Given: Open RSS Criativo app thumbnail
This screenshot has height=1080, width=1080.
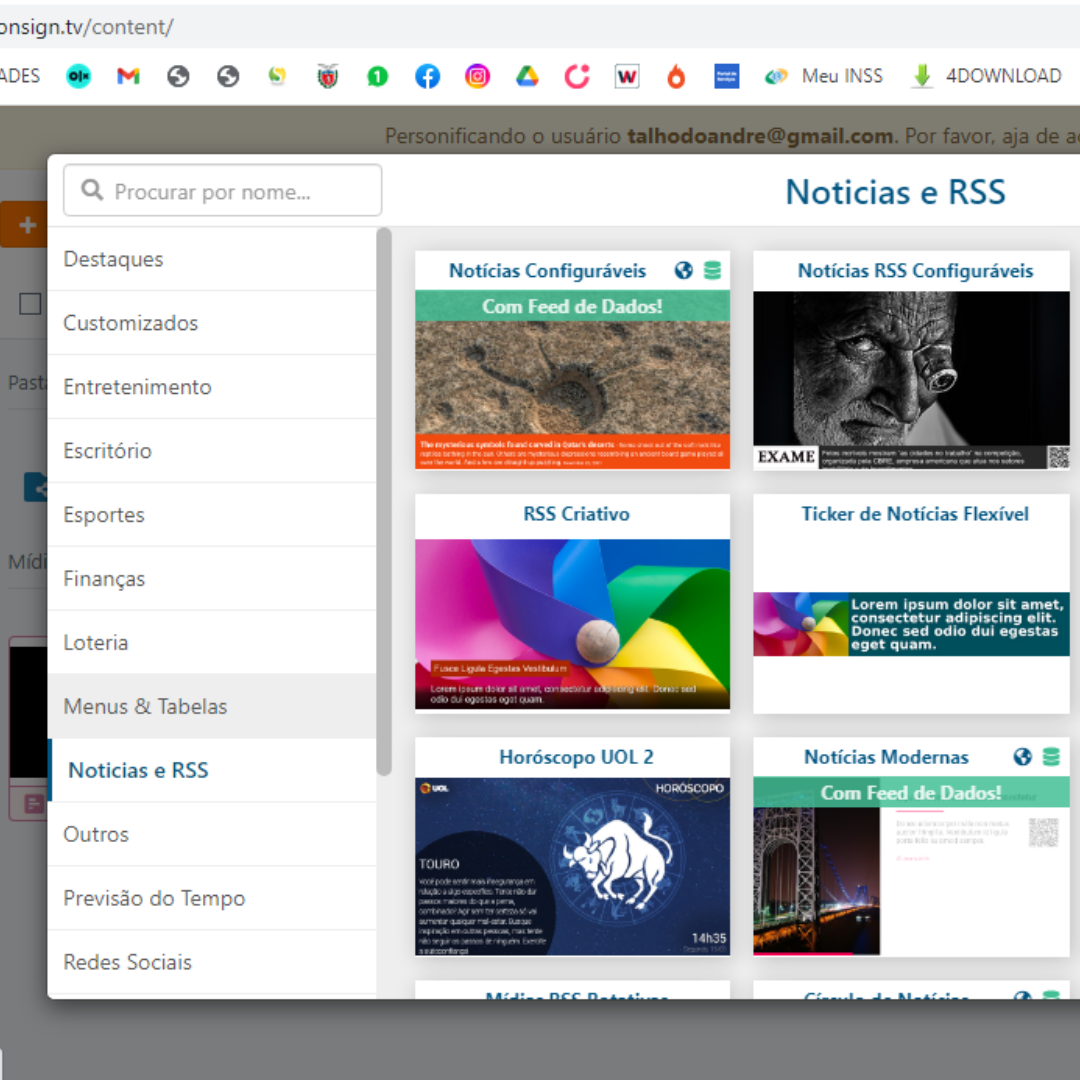Looking at the screenshot, I should click(x=572, y=624).
